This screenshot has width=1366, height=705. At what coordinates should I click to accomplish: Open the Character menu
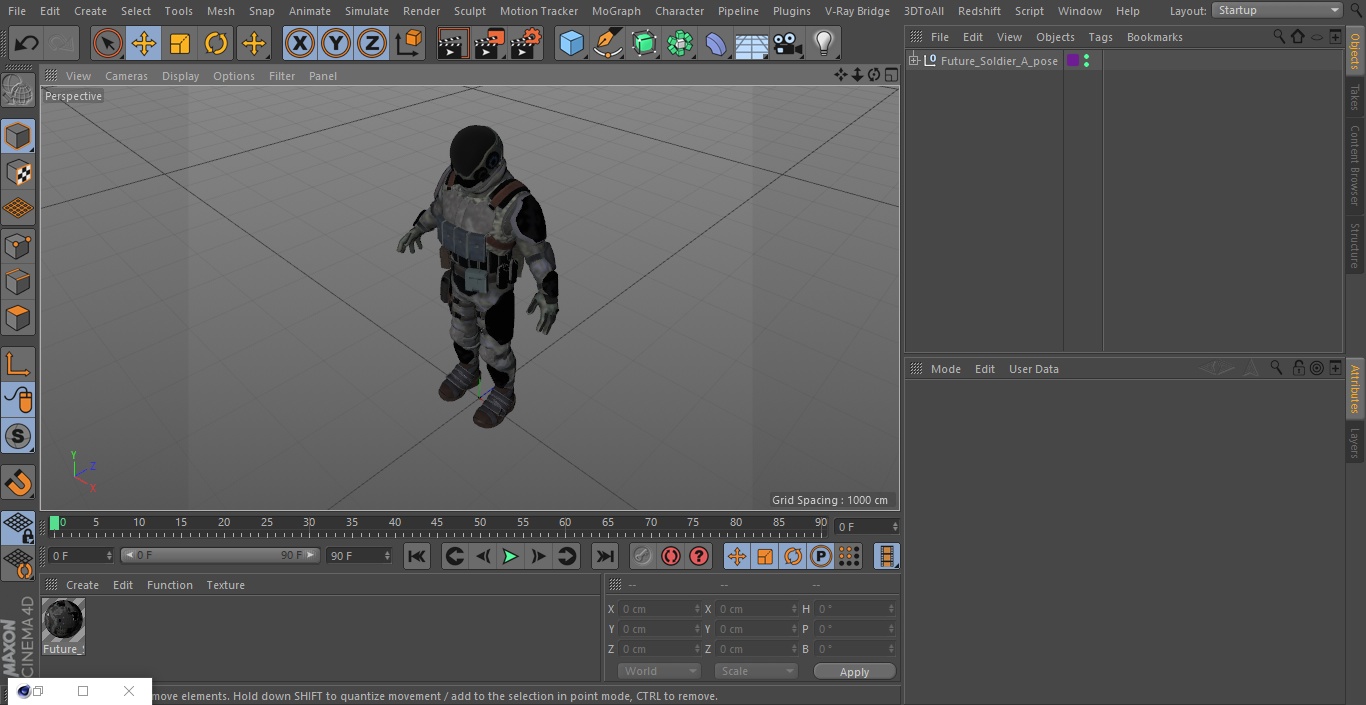tap(680, 11)
